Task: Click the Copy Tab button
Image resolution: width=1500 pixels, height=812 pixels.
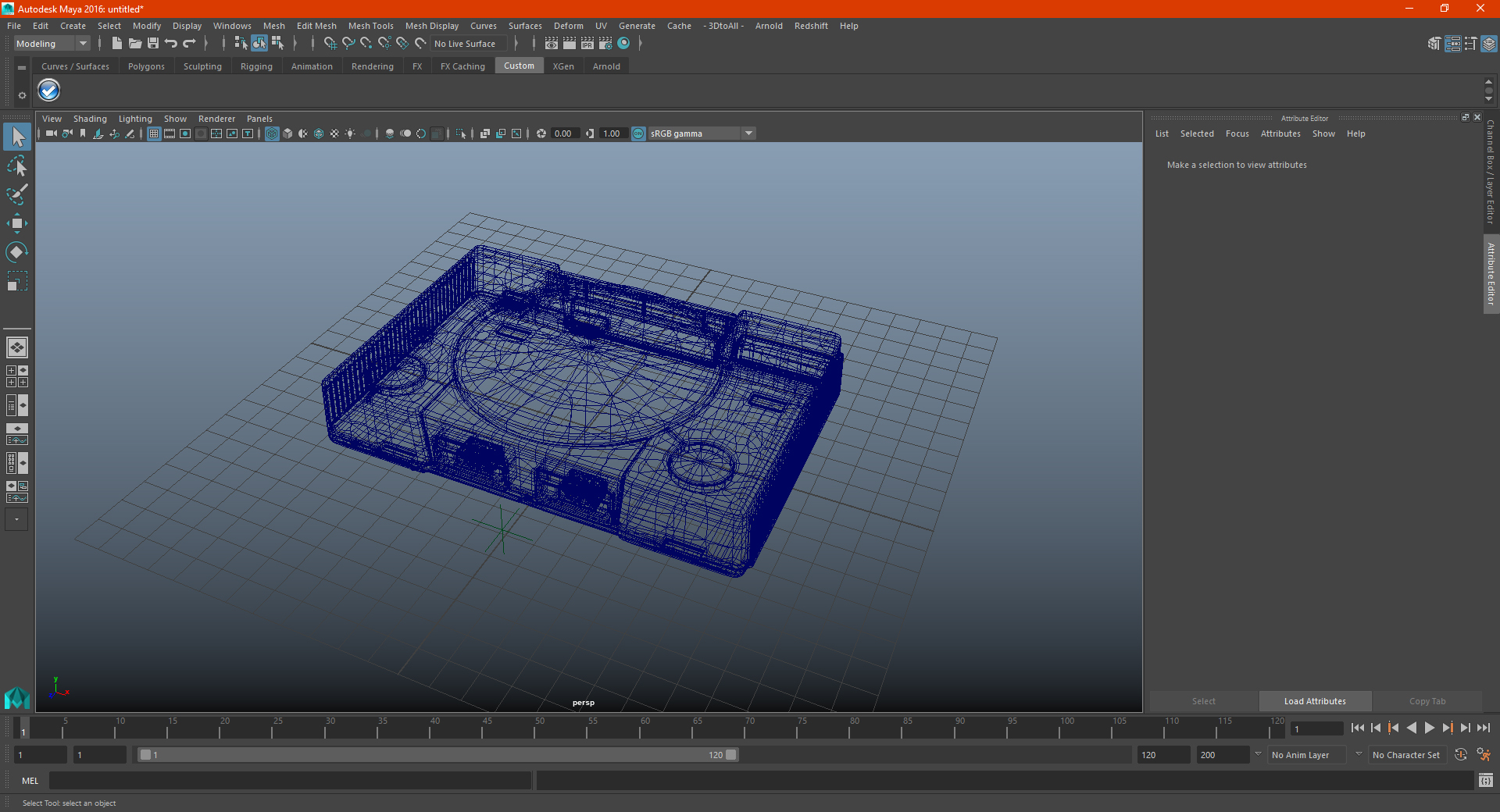Action: coord(1427,701)
